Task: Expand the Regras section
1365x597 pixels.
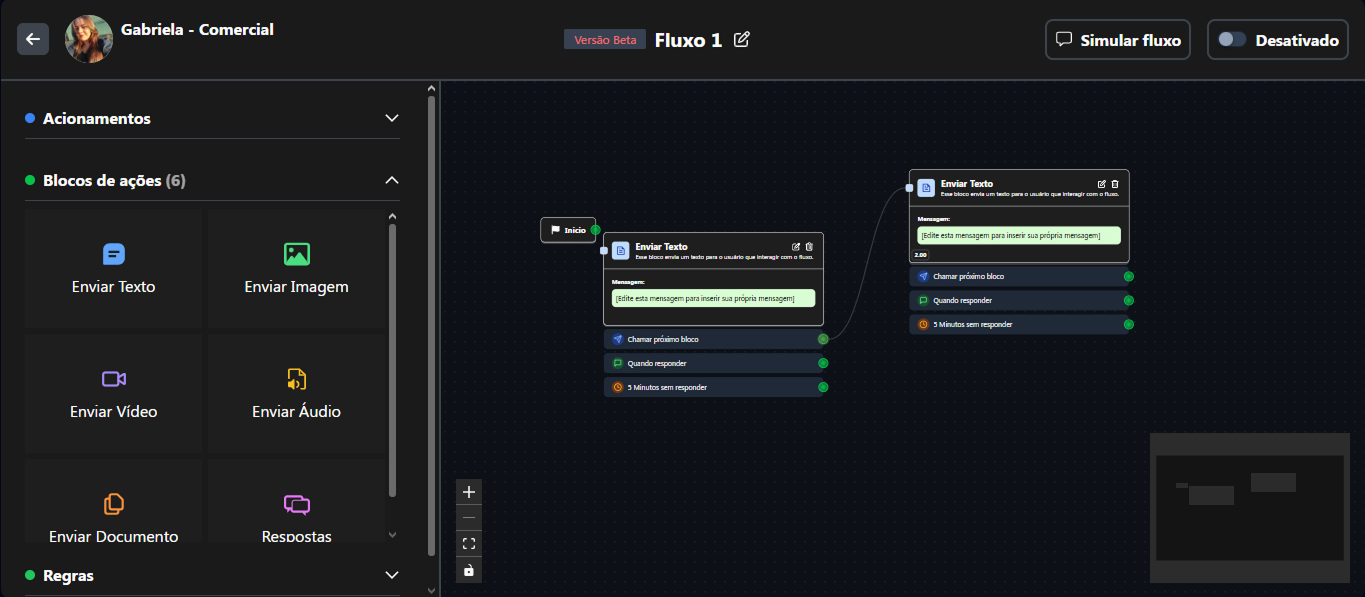Action: click(x=392, y=575)
